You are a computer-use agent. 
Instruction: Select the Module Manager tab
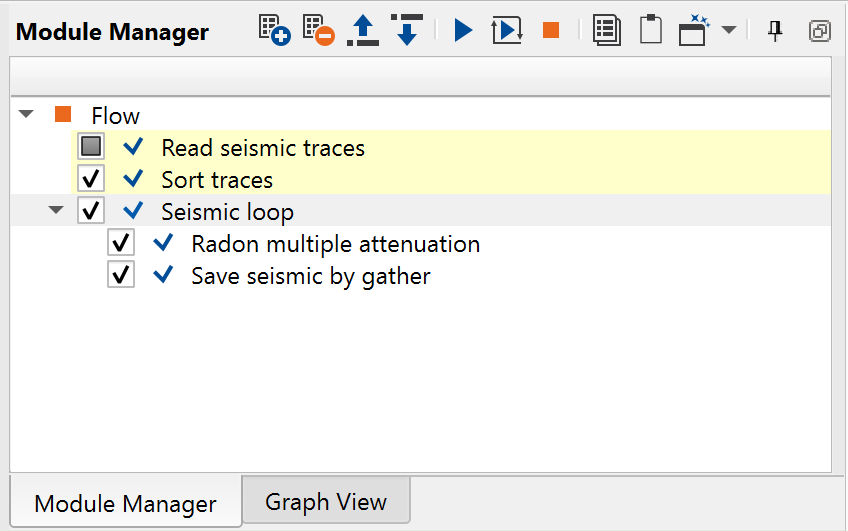pyautogui.click(x=125, y=503)
